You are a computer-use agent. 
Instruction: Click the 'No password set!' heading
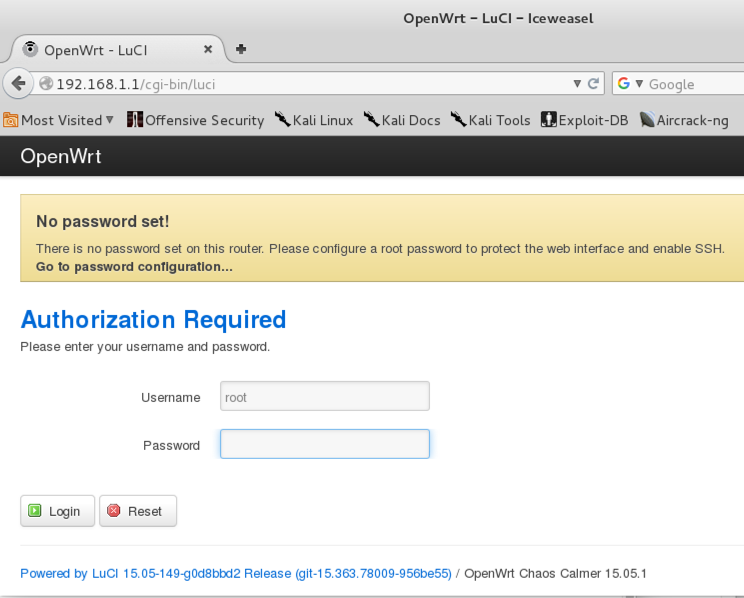coord(102,221)
